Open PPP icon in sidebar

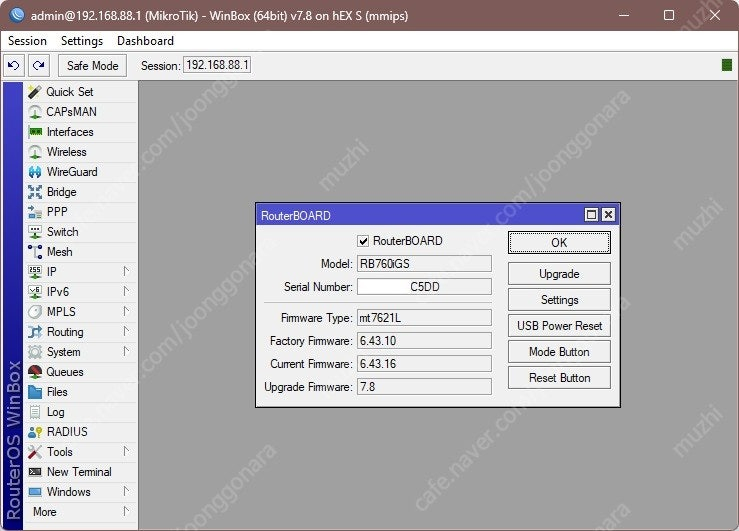pyautogui.click(x=35, y=212)
